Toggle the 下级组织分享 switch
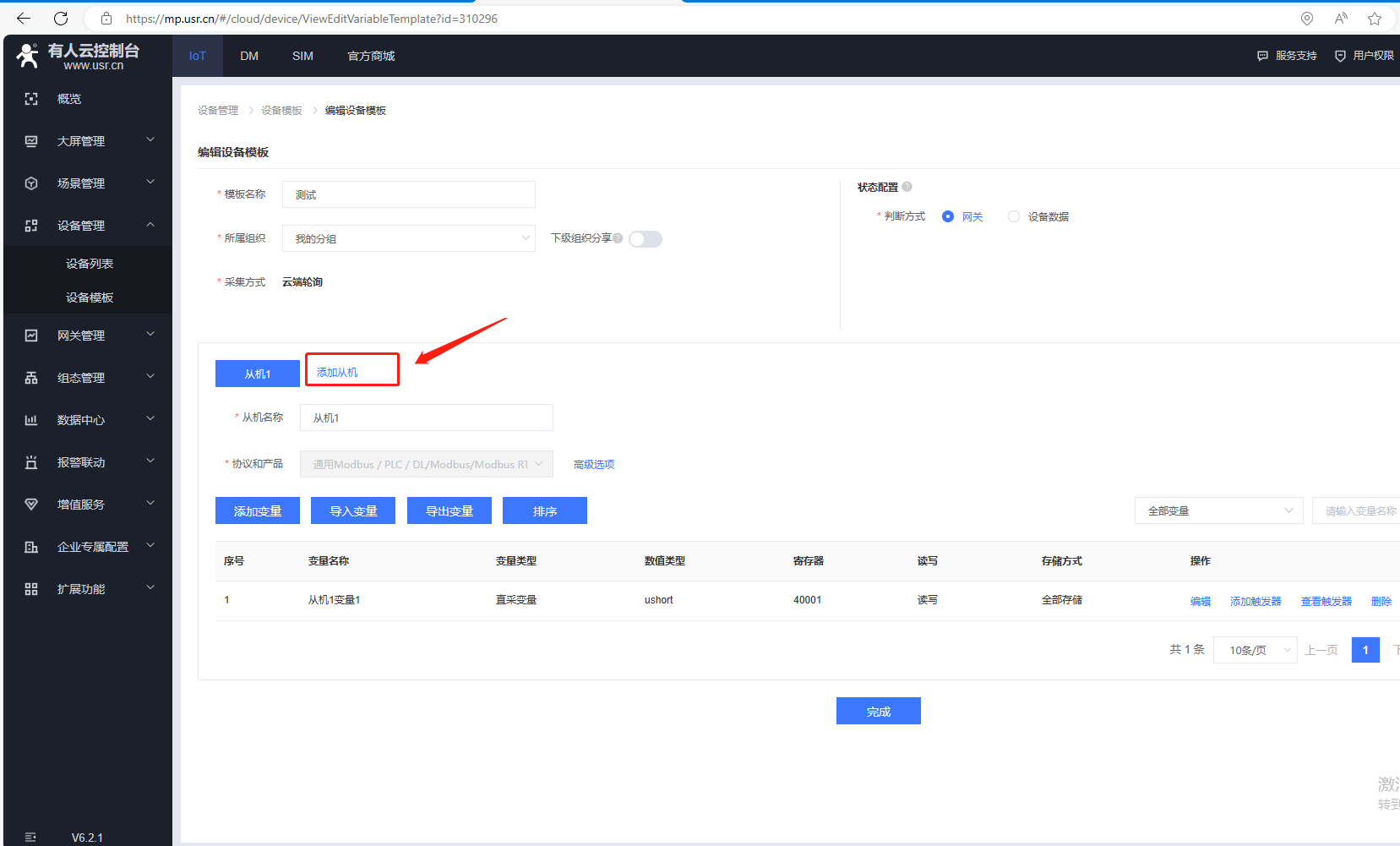 click(646, 239)
